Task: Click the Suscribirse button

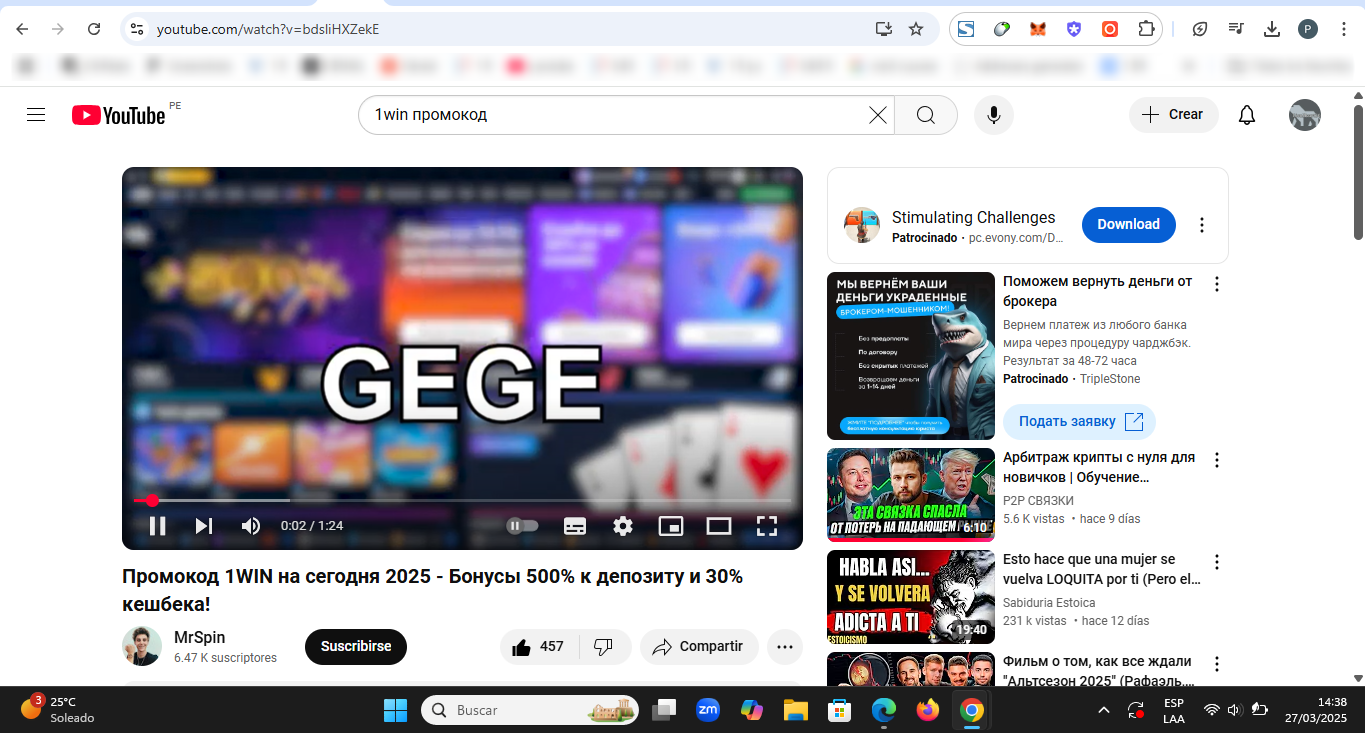Action: (356, 647)
